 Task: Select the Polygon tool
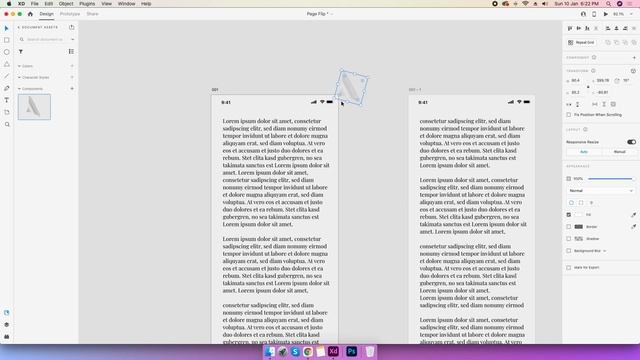(x=7, y=64)
